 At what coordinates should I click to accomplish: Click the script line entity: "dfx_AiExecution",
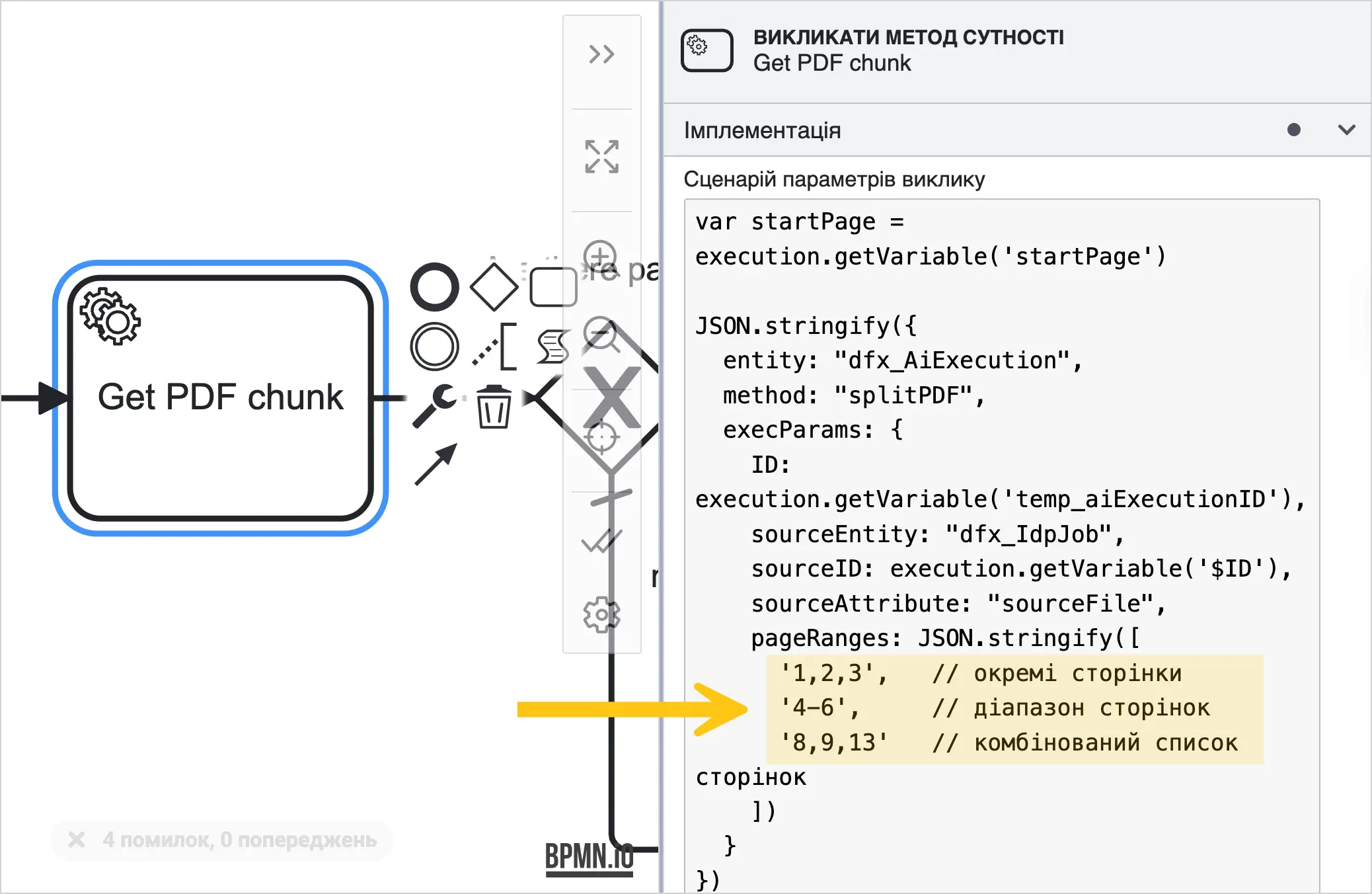[902, 360]
